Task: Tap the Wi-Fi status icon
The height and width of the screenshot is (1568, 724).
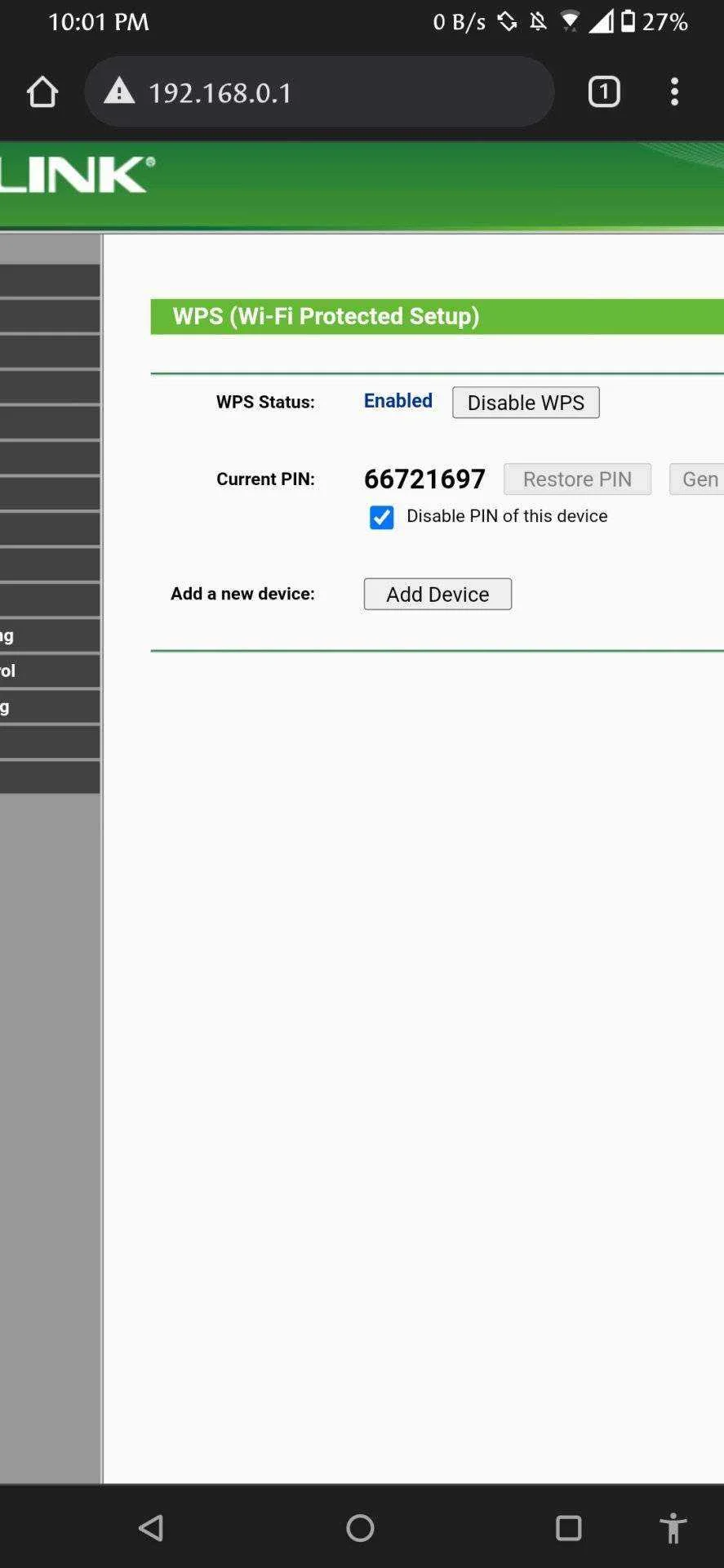Action: 570,22
